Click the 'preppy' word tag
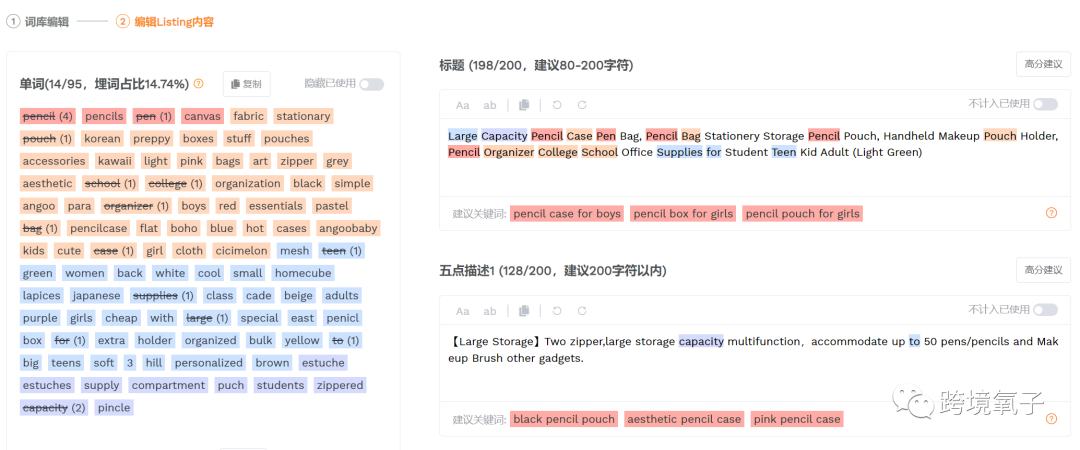The width and height of the screenshot is (1080, 450). coord(152,139)
